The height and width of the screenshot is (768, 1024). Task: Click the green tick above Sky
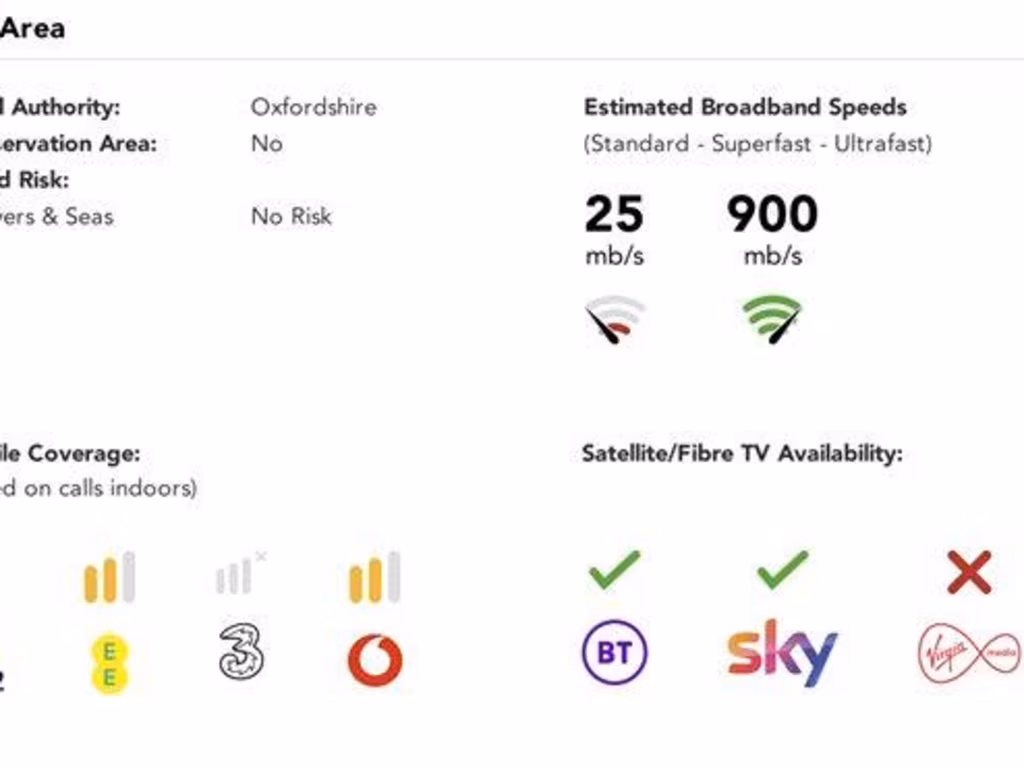(782, 570)
